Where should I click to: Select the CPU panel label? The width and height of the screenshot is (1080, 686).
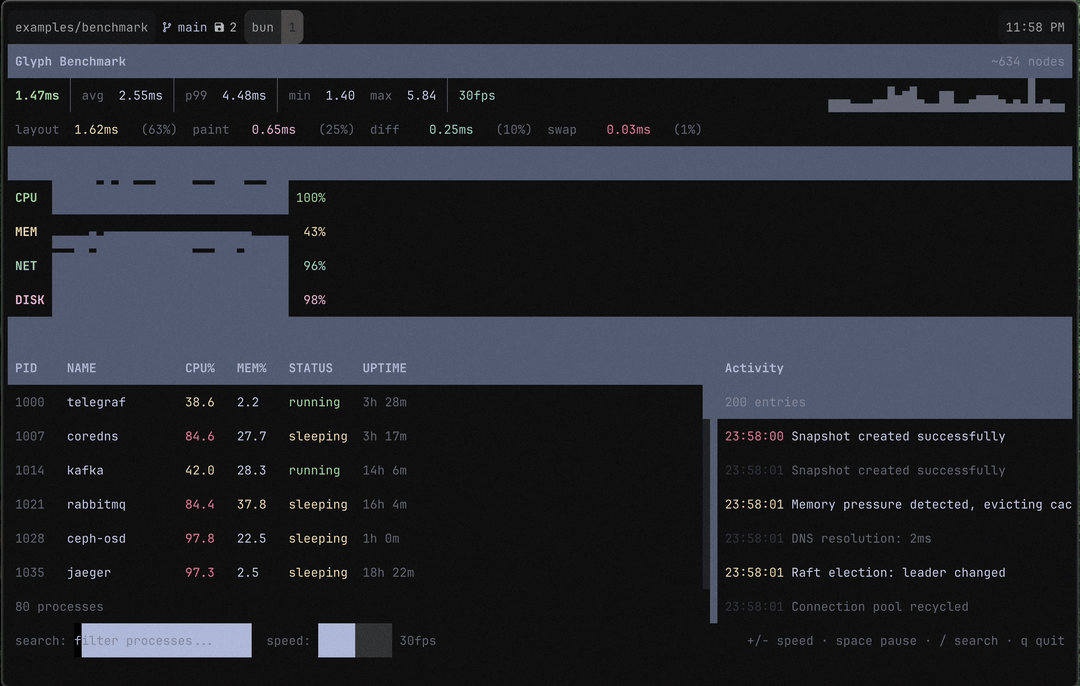pyautogui.click(x=26, y=197)
